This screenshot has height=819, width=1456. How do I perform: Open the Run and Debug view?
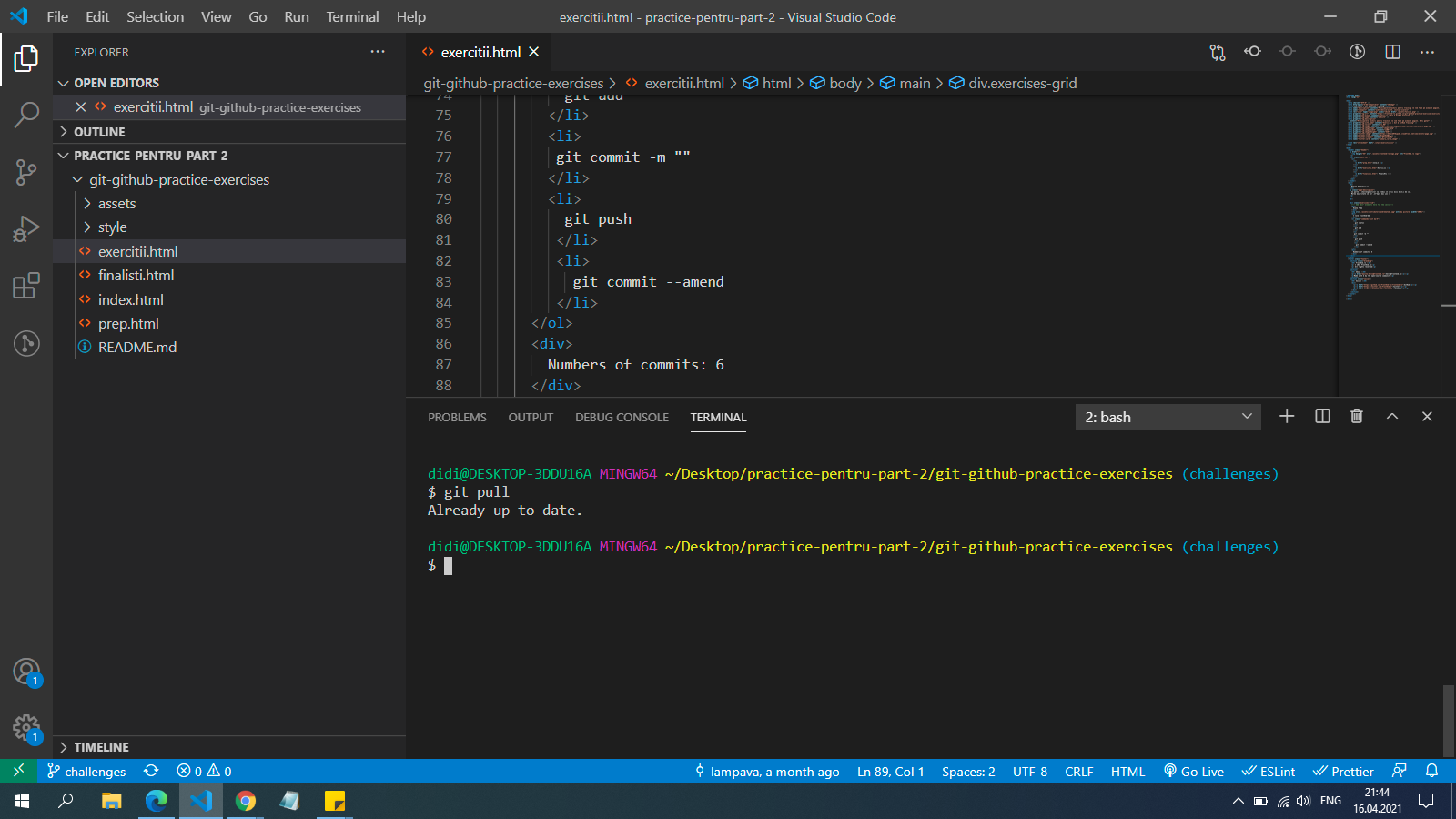[26, 228]
